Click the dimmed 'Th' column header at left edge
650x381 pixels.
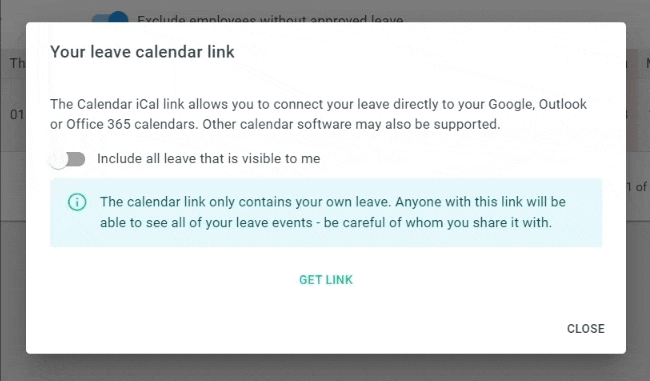click(x=17, y=63)
